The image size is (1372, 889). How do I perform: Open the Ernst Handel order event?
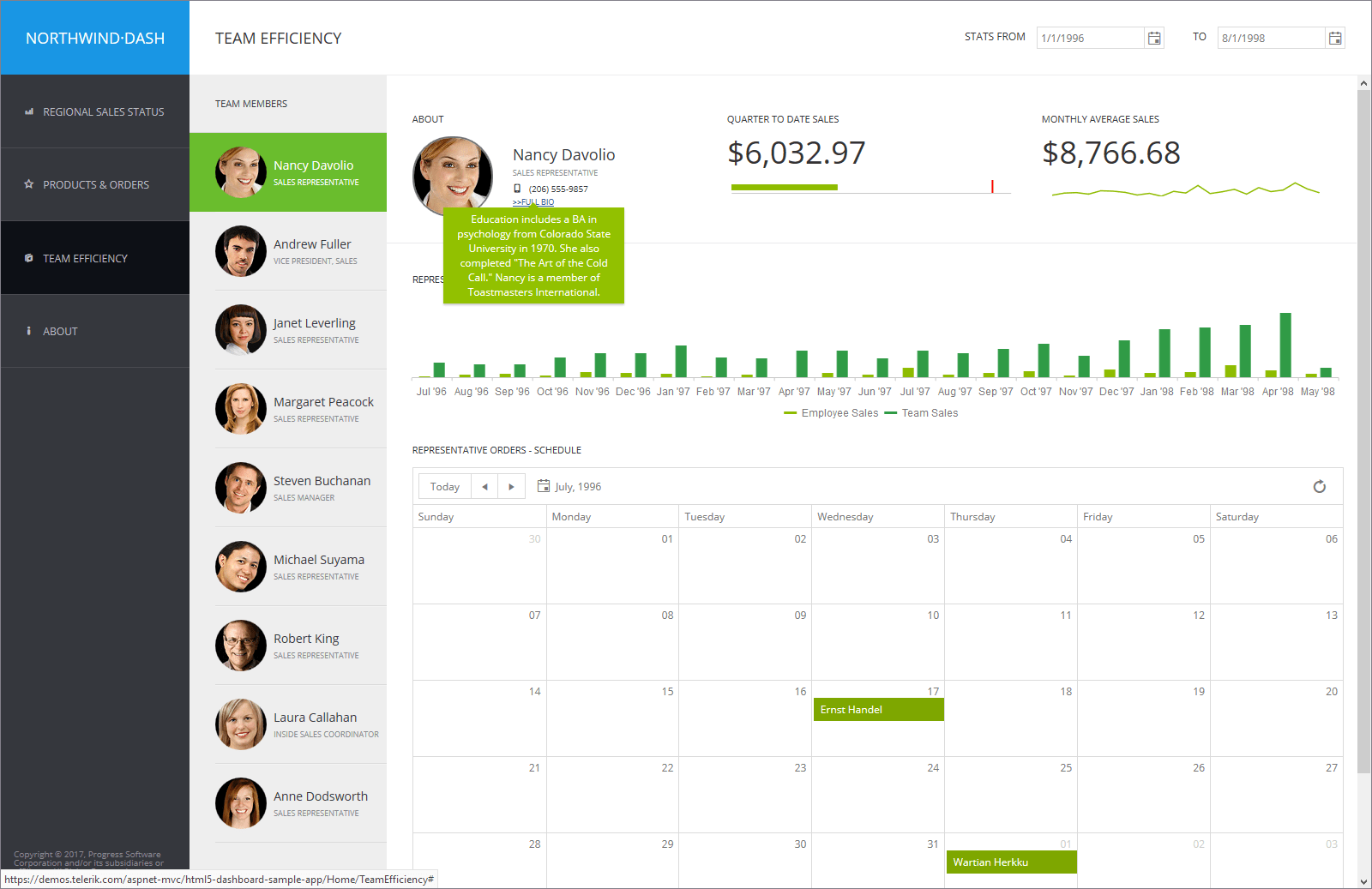878,710
